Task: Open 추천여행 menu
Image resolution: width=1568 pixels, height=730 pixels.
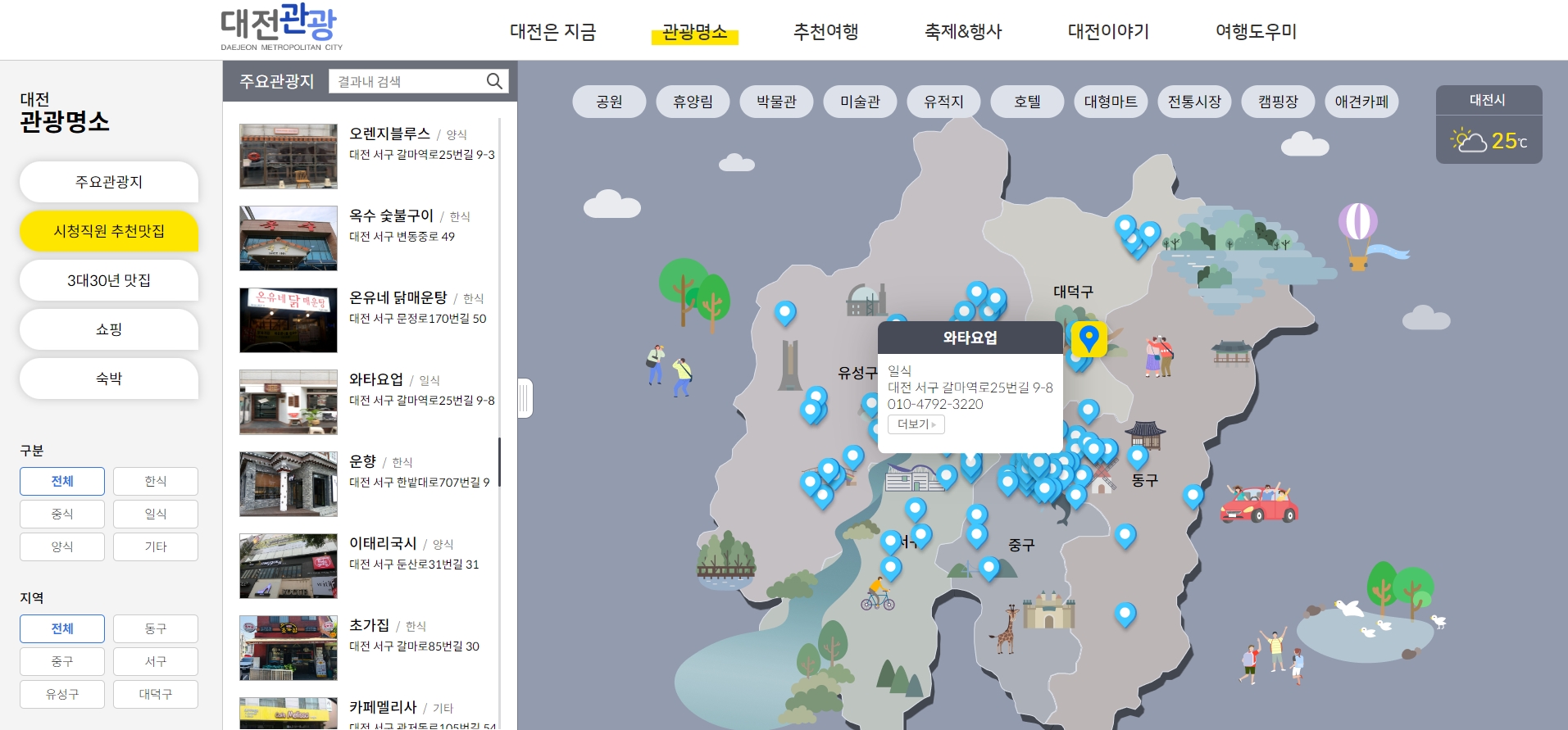Action: click(825, 31)
